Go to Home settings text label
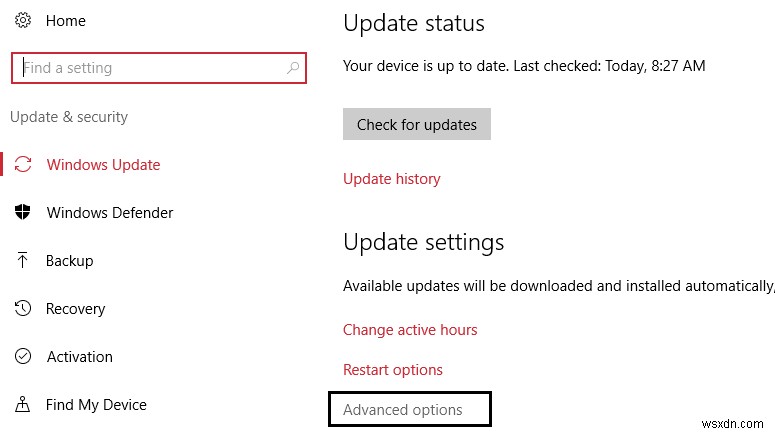This screenshot has height=434, width=775. coord(65,20)
